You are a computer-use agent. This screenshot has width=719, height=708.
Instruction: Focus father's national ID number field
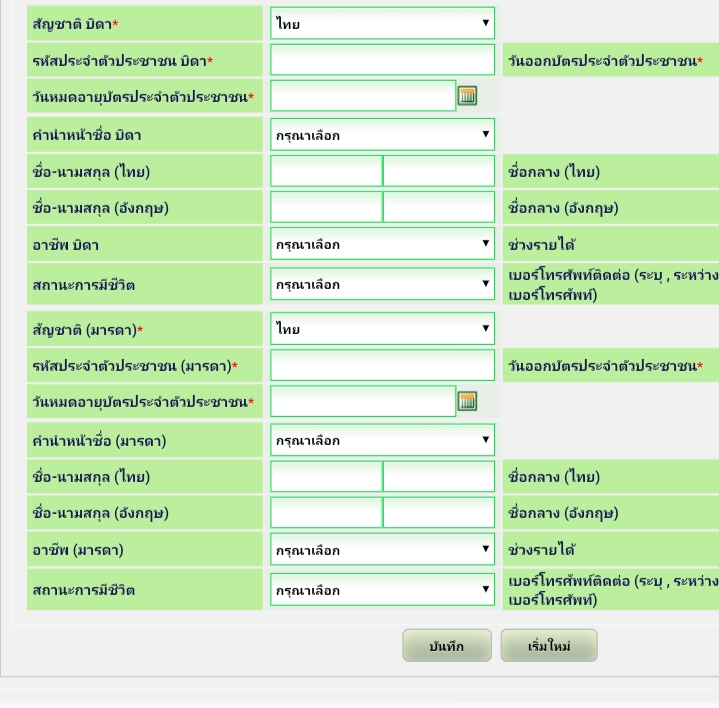[x=382, y=60]
